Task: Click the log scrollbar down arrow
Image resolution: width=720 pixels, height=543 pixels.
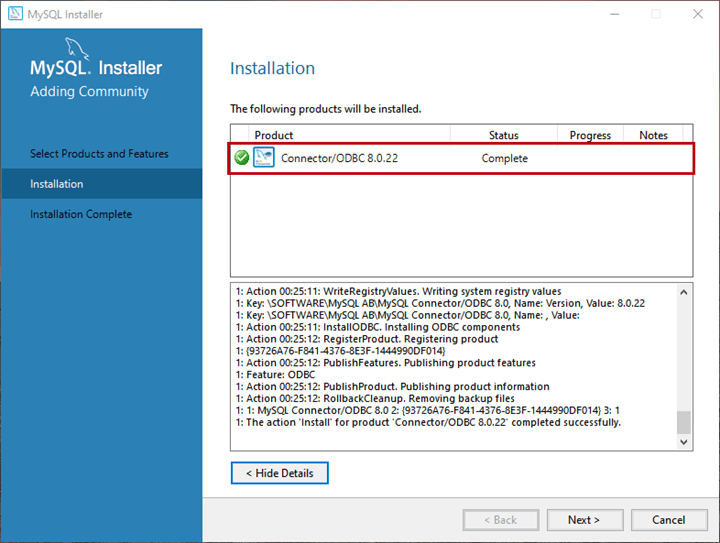Action: point(684,442)
